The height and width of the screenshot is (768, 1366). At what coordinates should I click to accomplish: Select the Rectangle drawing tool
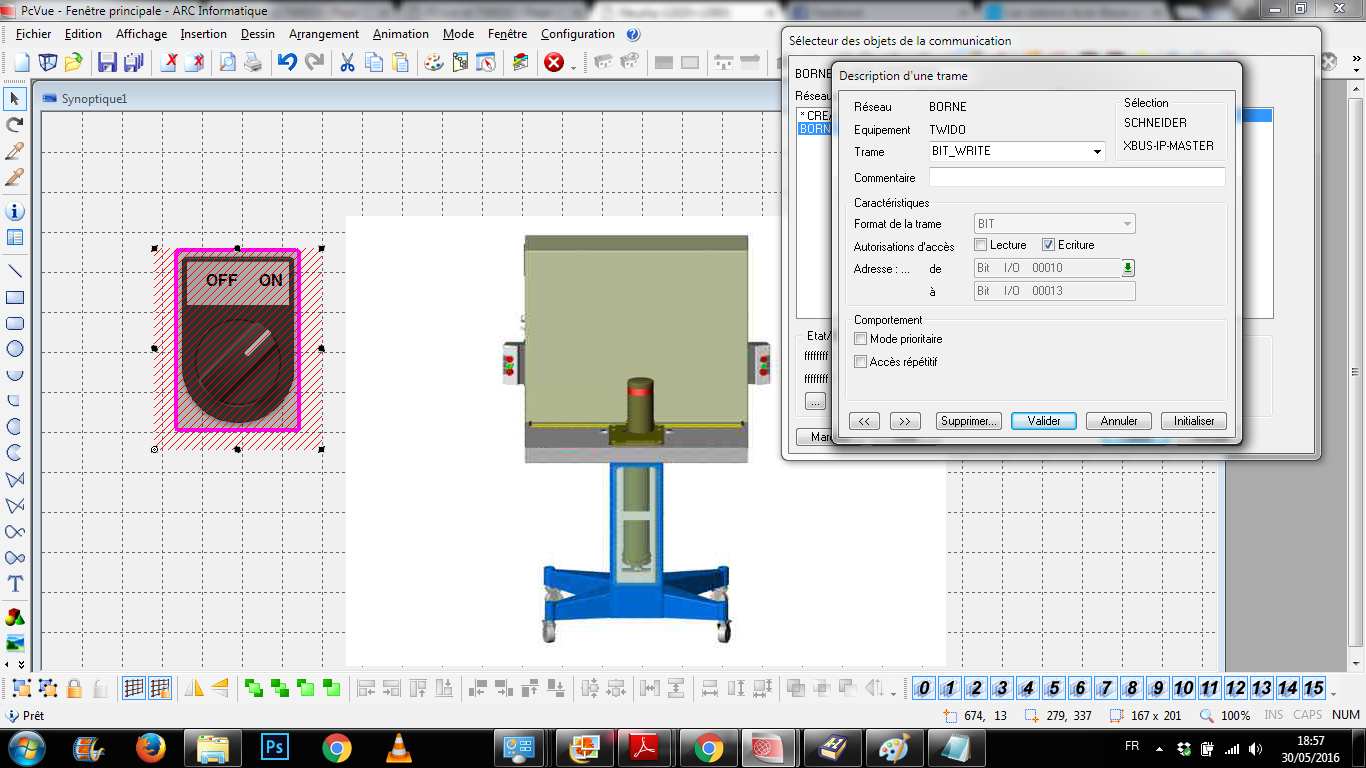click(15, 297)
